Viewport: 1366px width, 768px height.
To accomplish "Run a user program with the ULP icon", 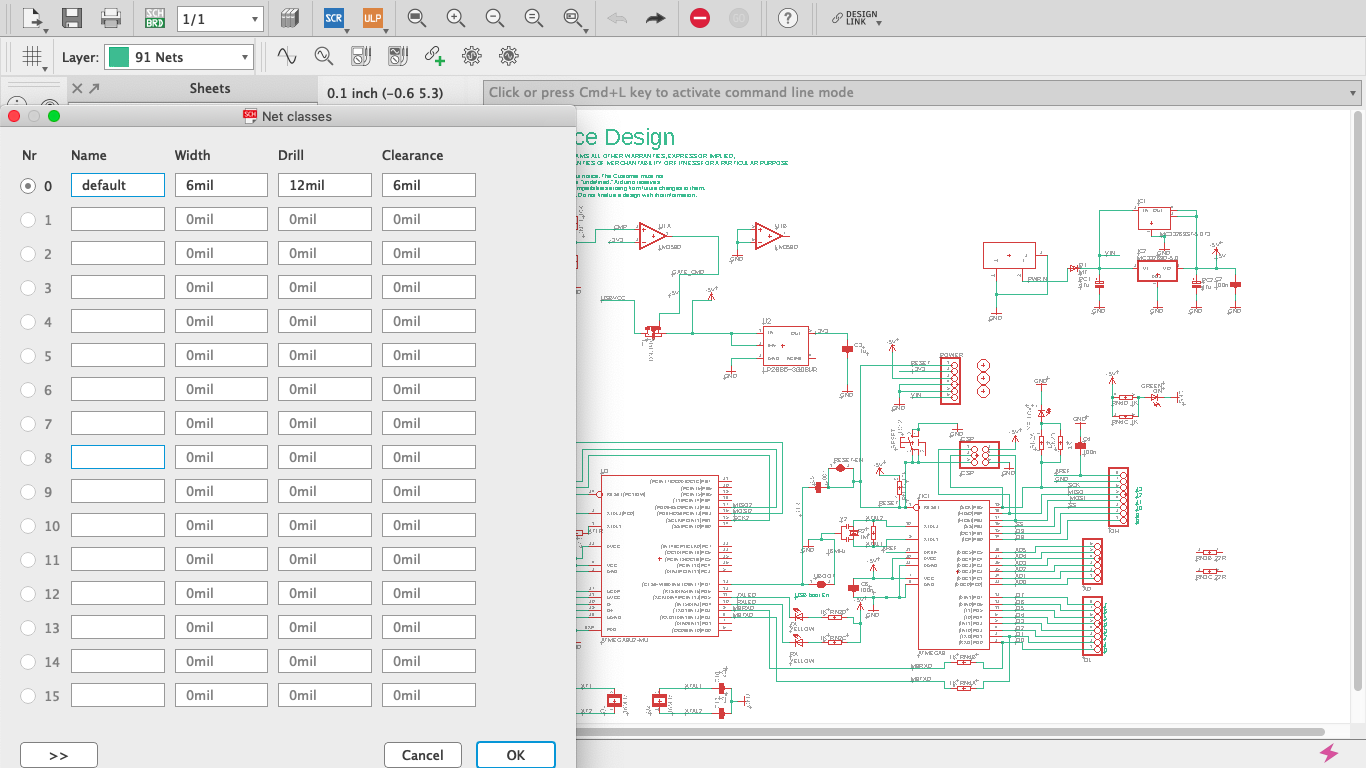I will coord(372,18).
